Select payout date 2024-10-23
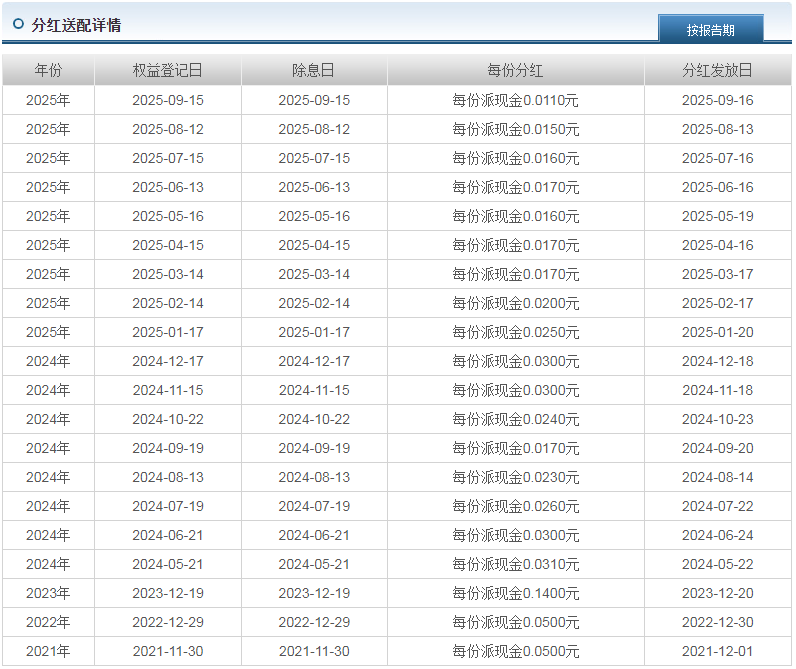 [717, 419]
